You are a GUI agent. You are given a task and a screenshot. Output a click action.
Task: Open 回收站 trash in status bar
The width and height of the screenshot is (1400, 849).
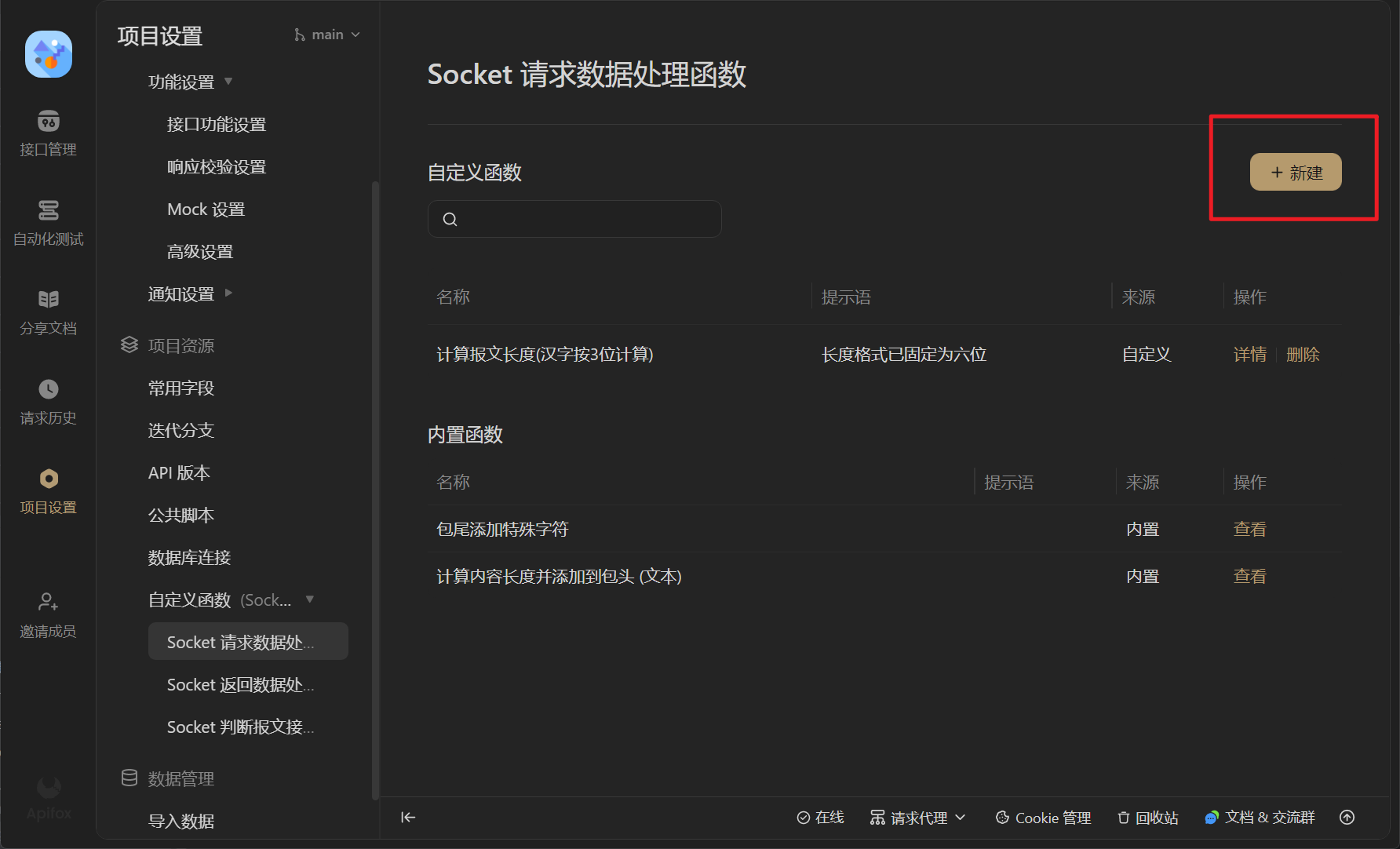click(1147, 818)
